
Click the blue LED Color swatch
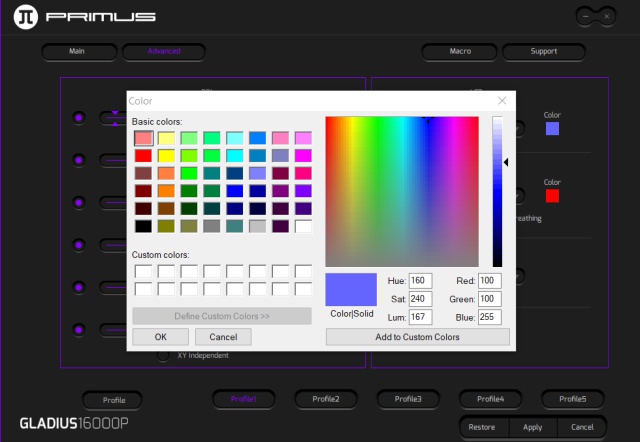(552, 129)
